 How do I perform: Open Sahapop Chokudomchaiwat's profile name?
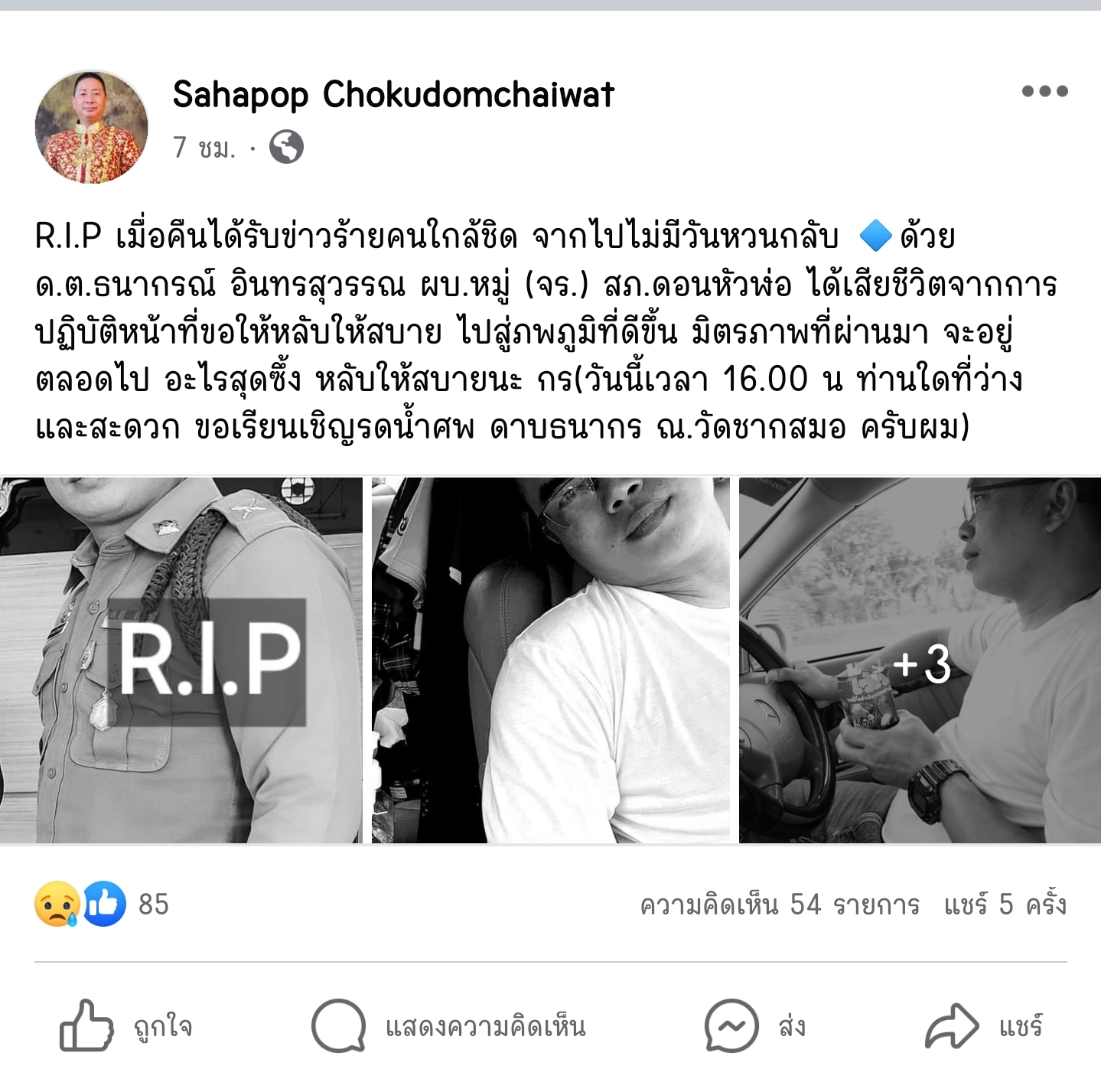click(x=393, y=95)
